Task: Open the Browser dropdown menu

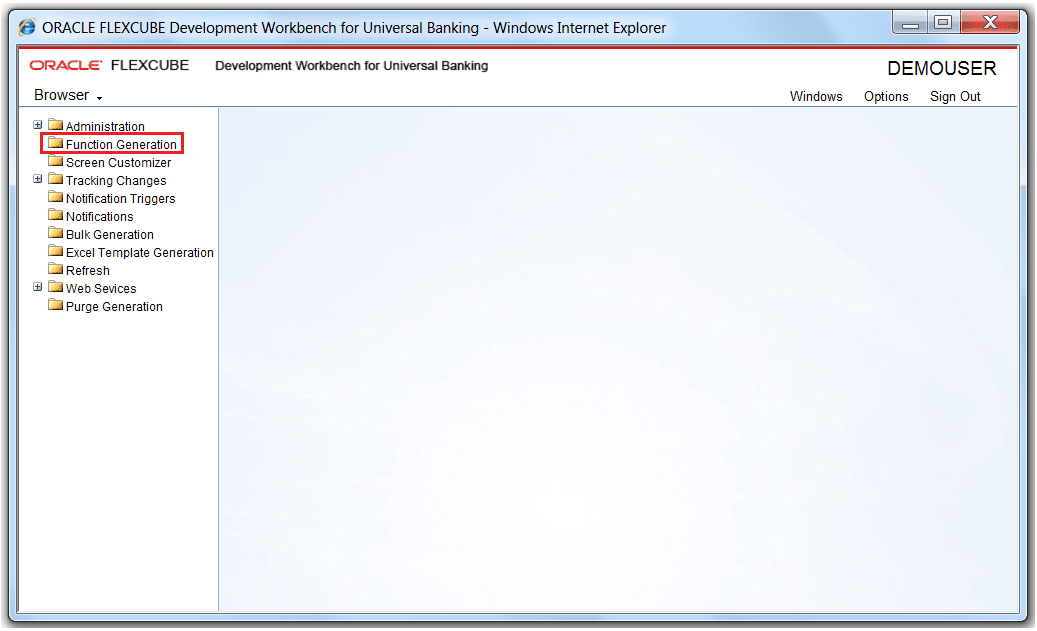Action: (68, 95)
